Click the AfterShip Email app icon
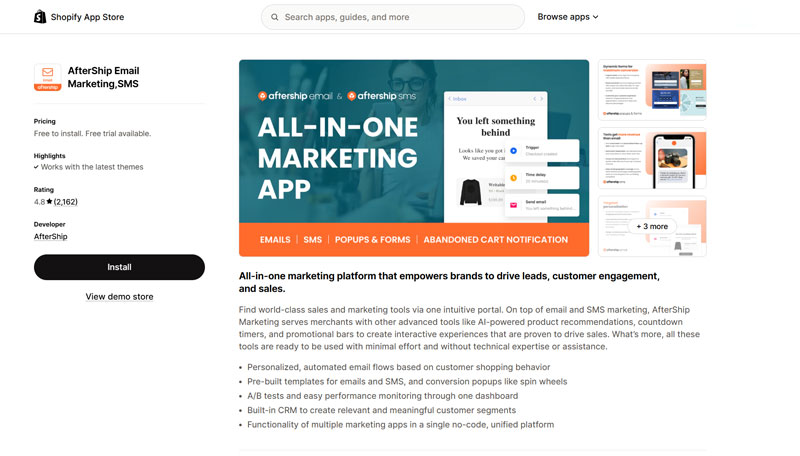 coord(47,77)
